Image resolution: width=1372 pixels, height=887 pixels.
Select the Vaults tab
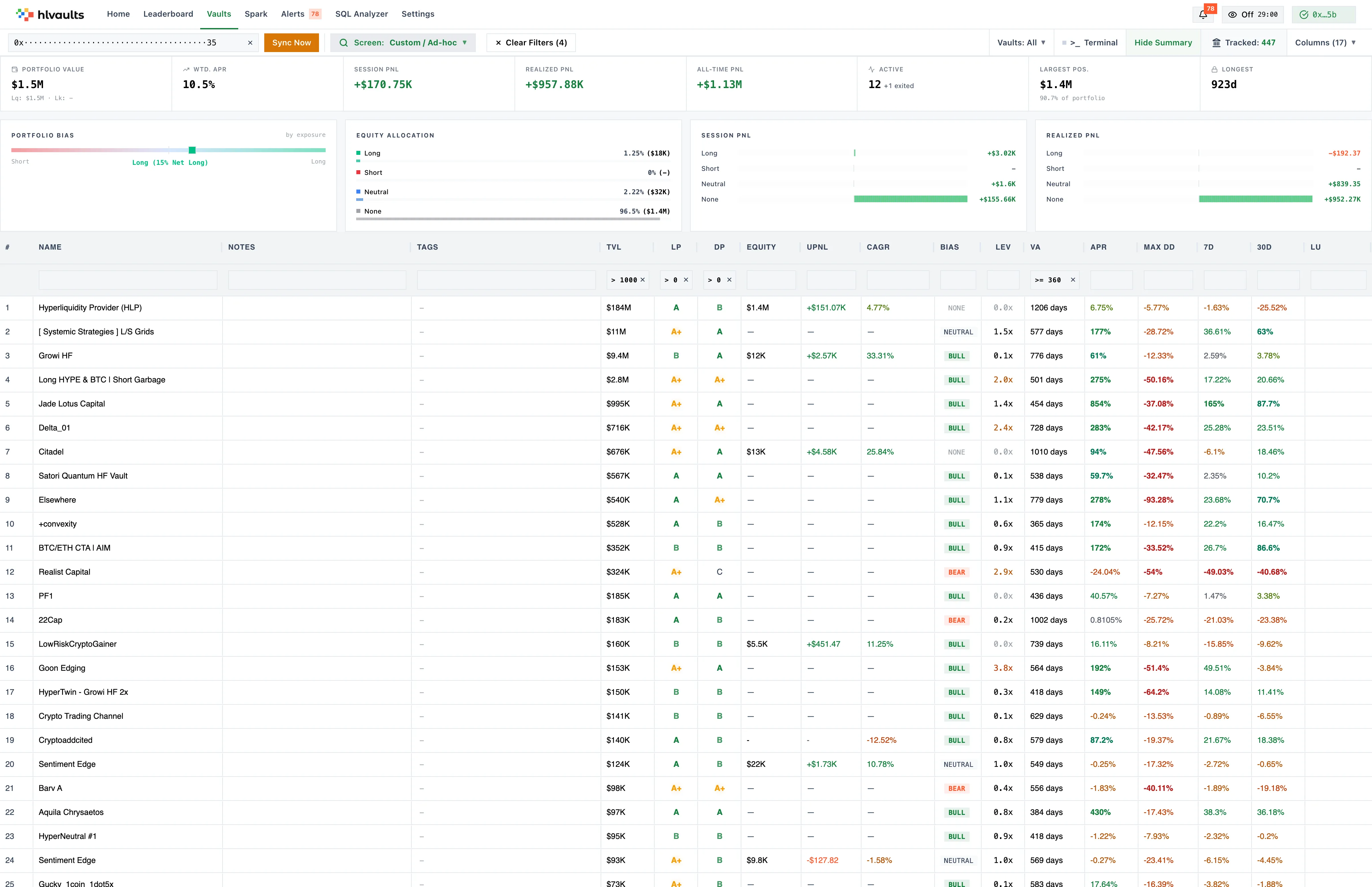coord(219,14)
